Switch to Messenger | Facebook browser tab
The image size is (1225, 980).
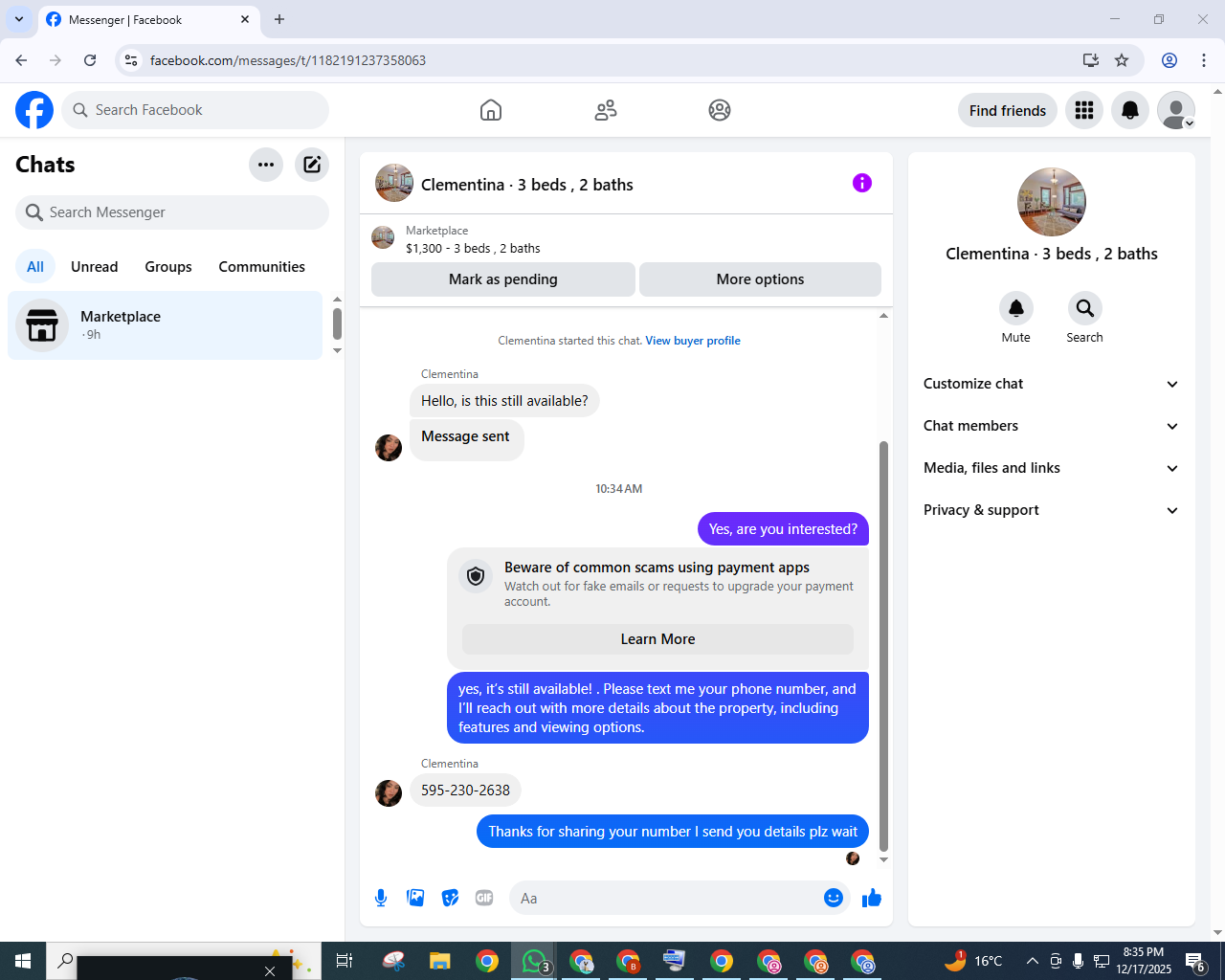[x=148, y=20]
